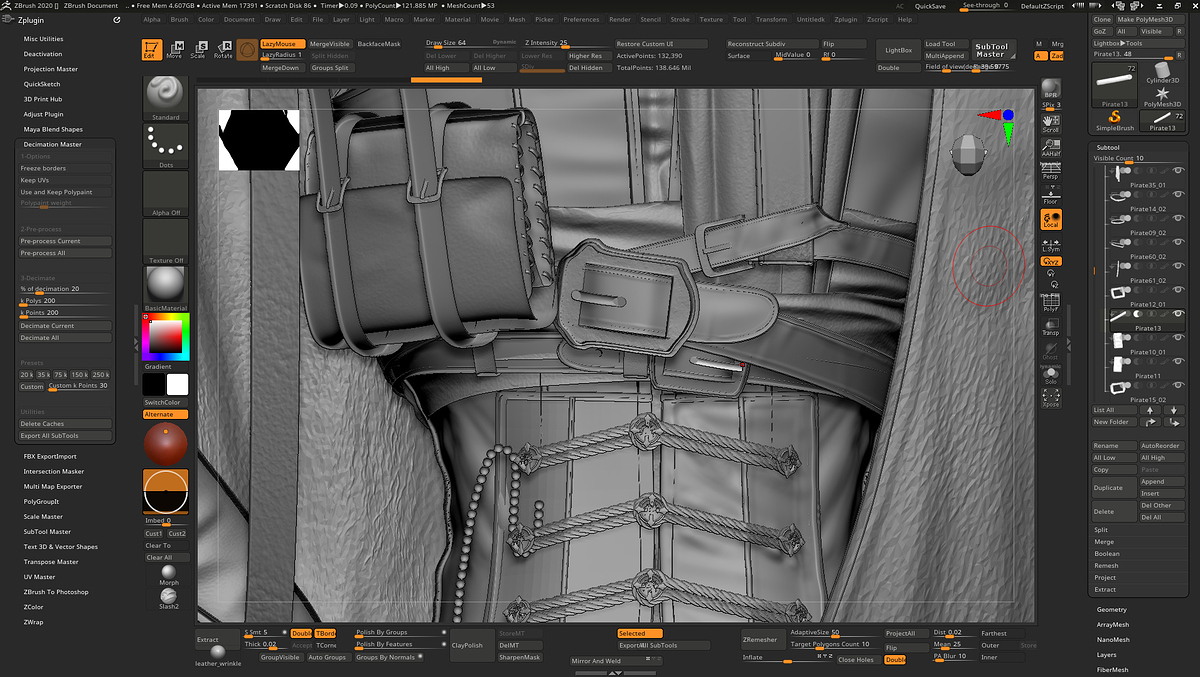
Task: Toggle PolyF polyframe display
Action: tap(1051, 304)
